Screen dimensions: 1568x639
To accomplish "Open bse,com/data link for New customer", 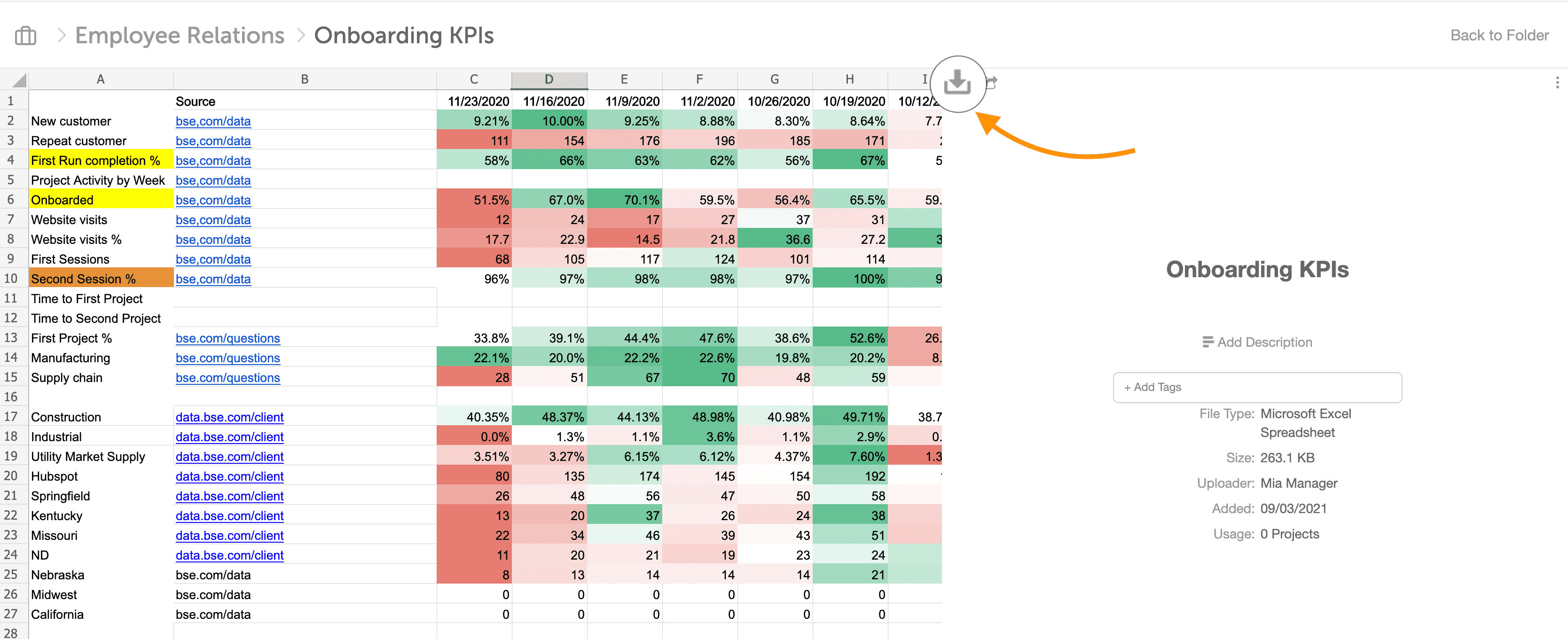I will (x=213, y=121).
